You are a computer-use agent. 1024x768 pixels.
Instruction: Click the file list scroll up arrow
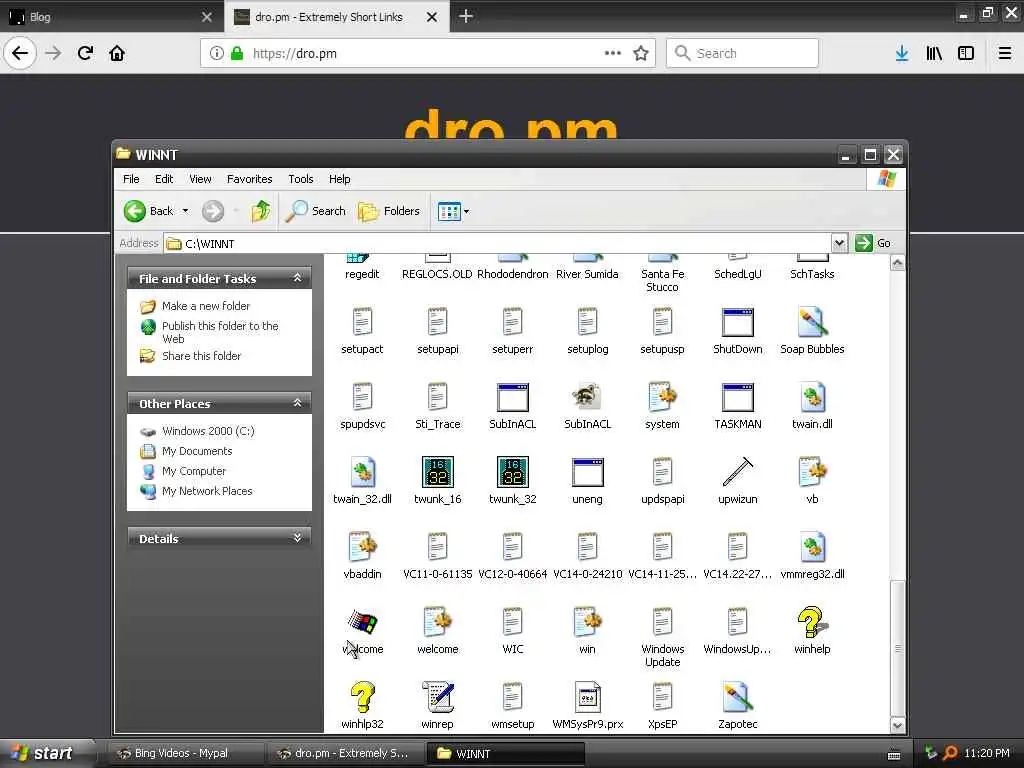897,263
